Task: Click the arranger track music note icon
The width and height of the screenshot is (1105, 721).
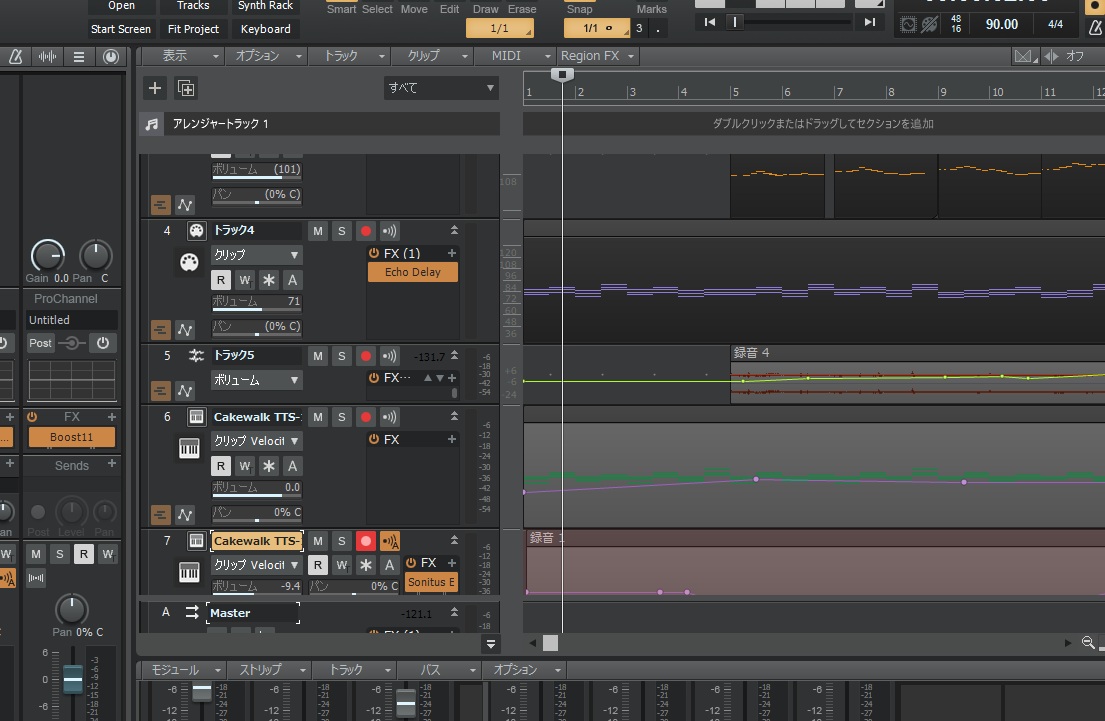Action: 152,124
